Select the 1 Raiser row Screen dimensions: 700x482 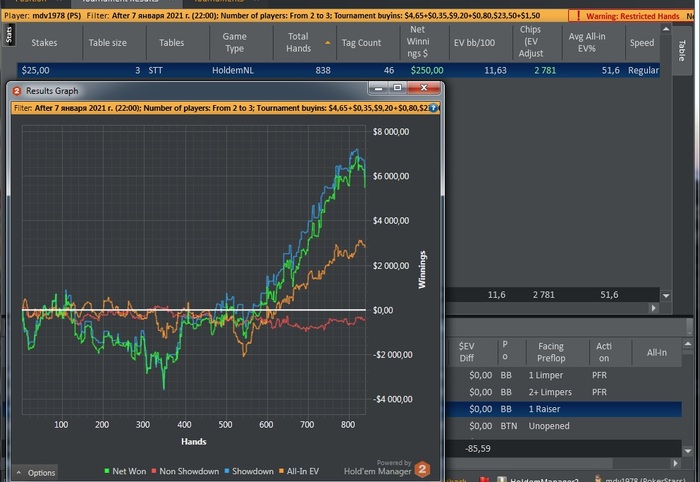(x=565, y=409)
